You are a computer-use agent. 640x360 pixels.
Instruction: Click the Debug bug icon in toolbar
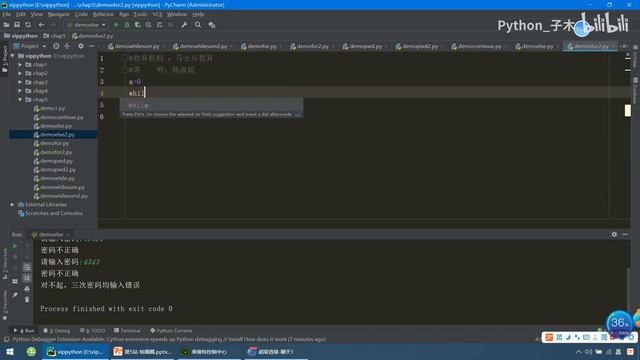127,25
